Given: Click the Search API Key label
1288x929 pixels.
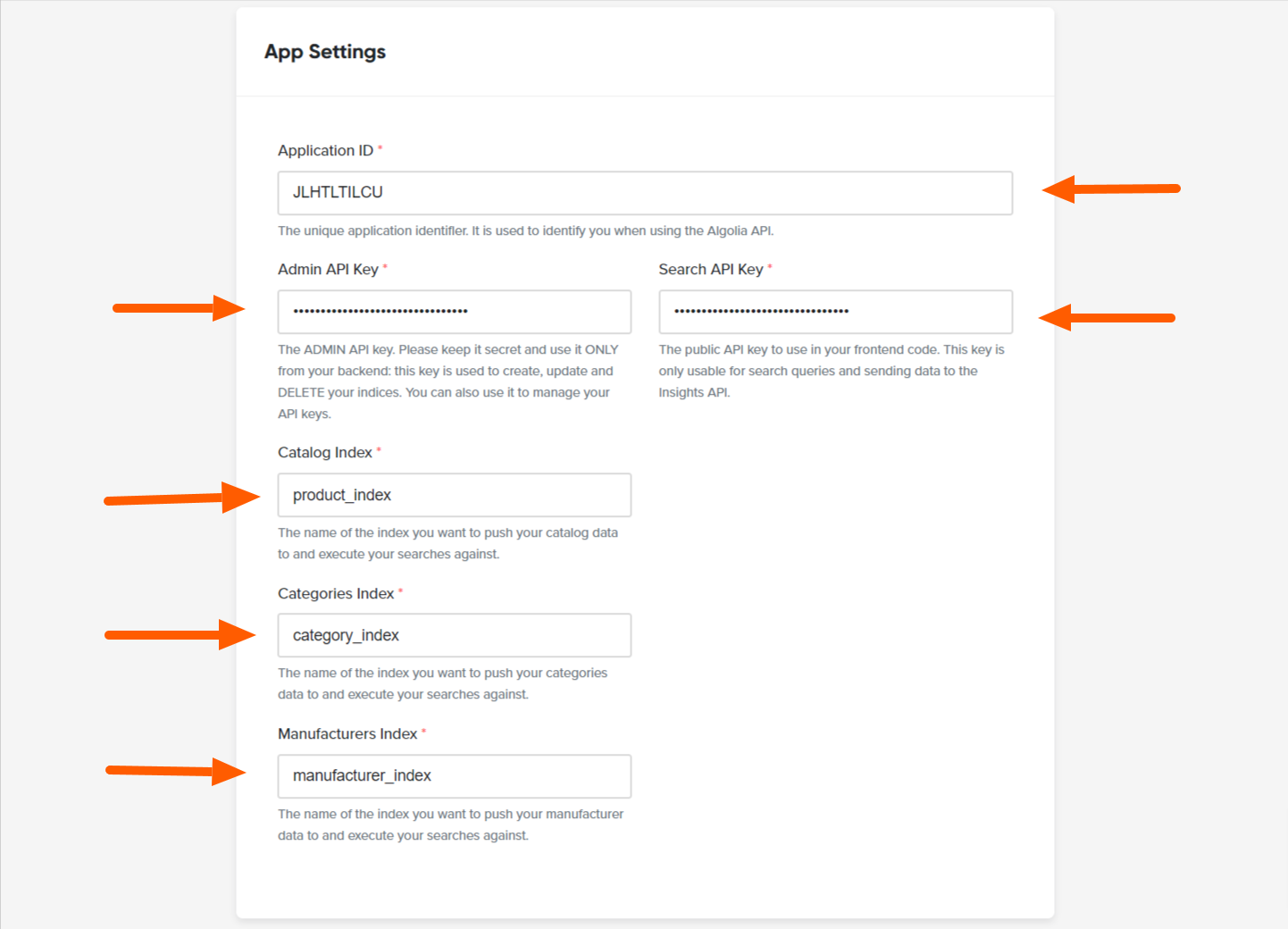Looking at the screenshot, I should coord(711,269).
